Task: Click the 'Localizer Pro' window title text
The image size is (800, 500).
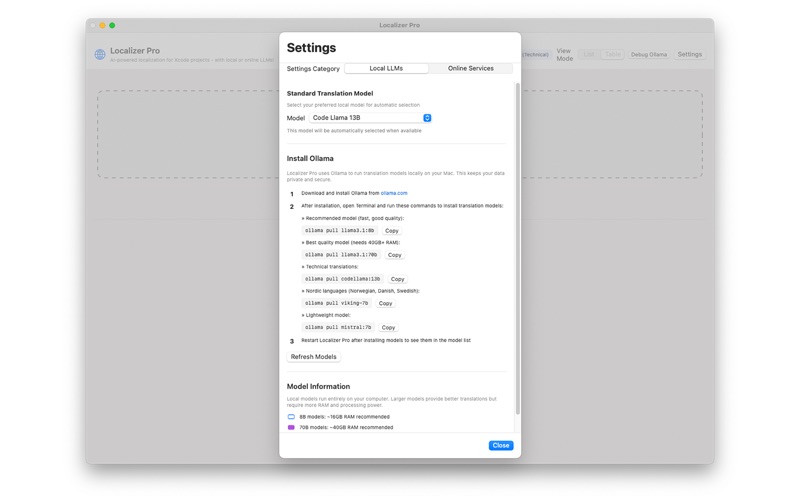Action: [399, 25]
